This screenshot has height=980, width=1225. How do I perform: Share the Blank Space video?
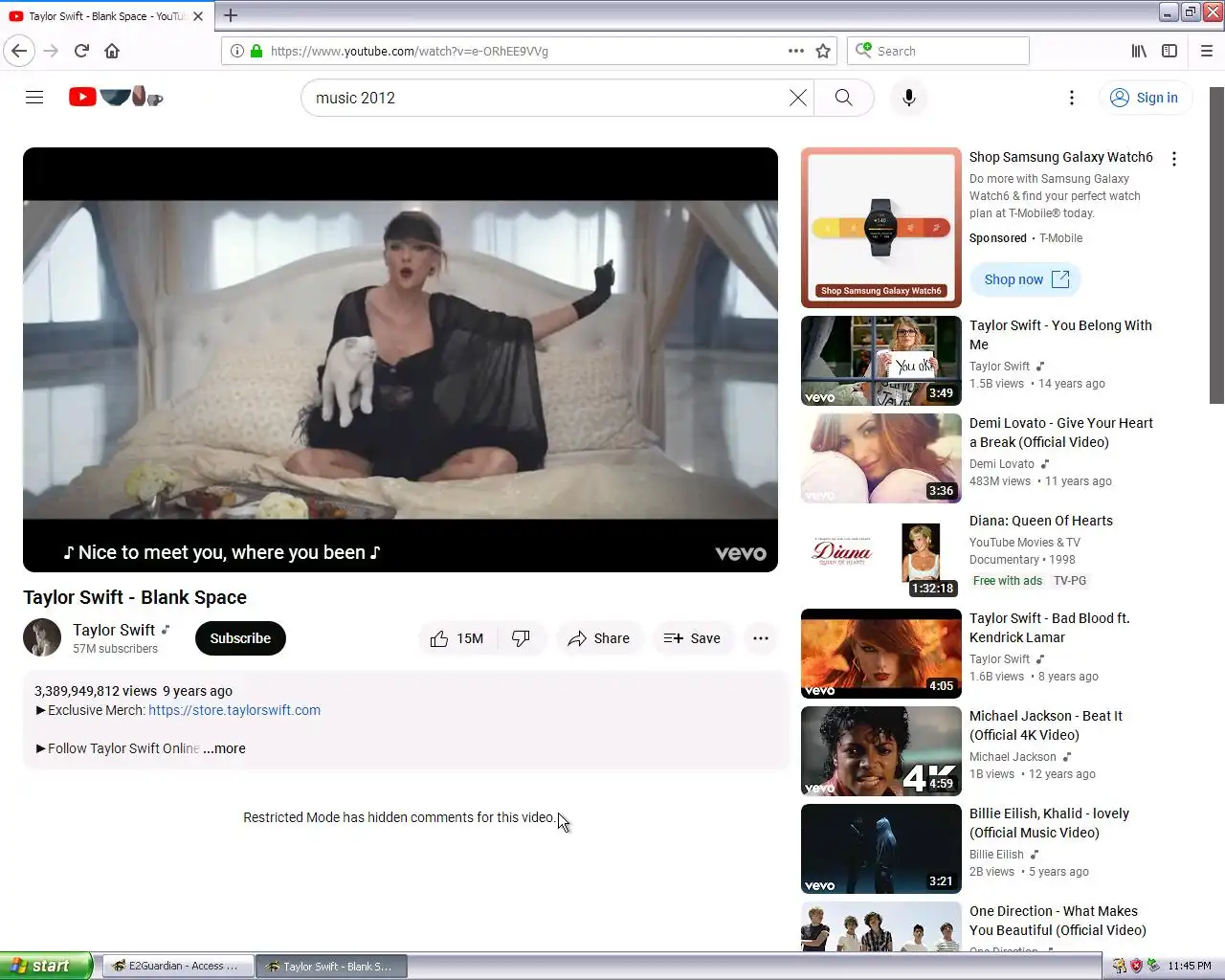pyautogui.click(x=599, y=638)
